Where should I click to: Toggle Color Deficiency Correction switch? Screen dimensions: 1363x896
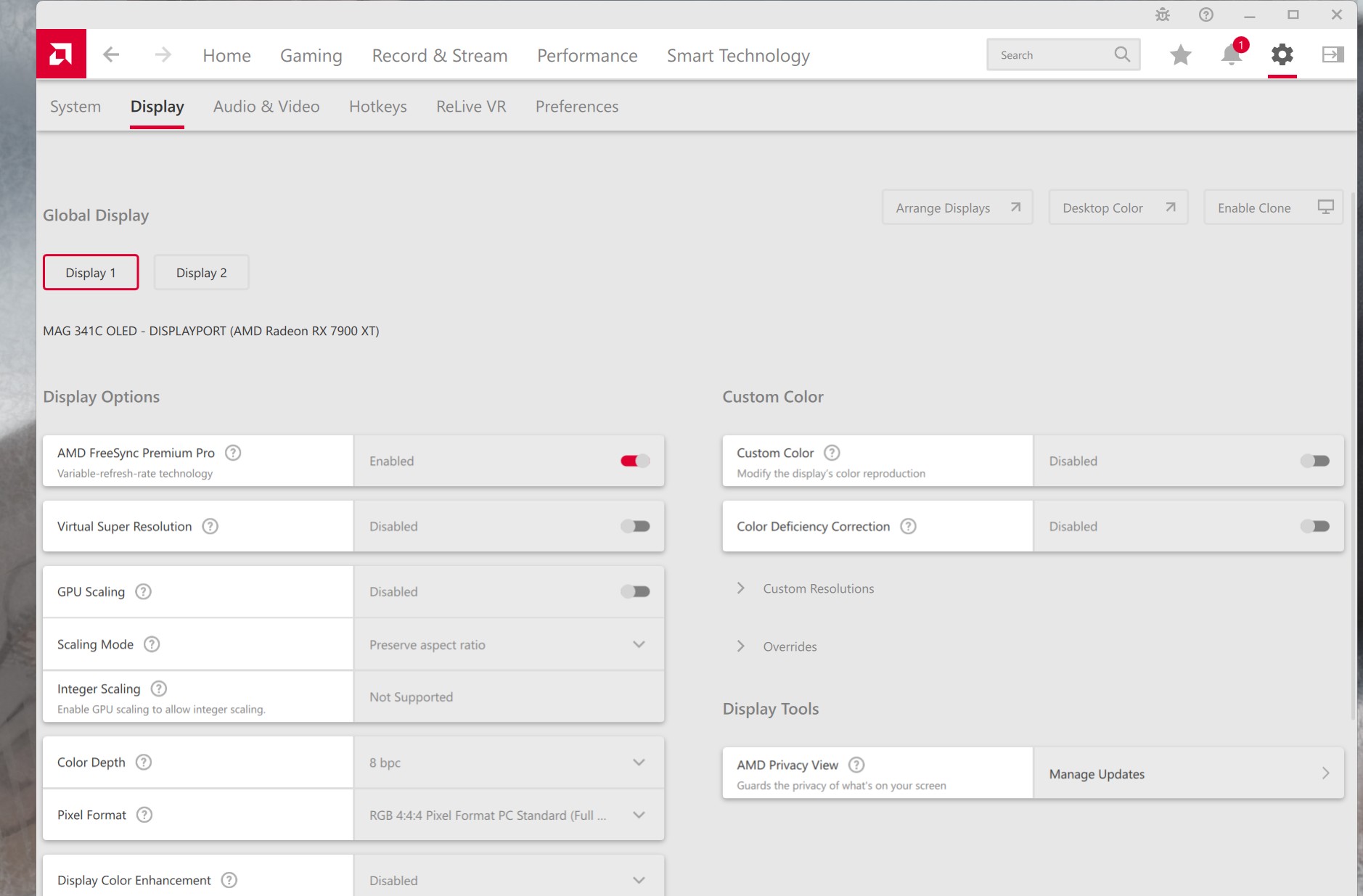[x=1314, y=526]
